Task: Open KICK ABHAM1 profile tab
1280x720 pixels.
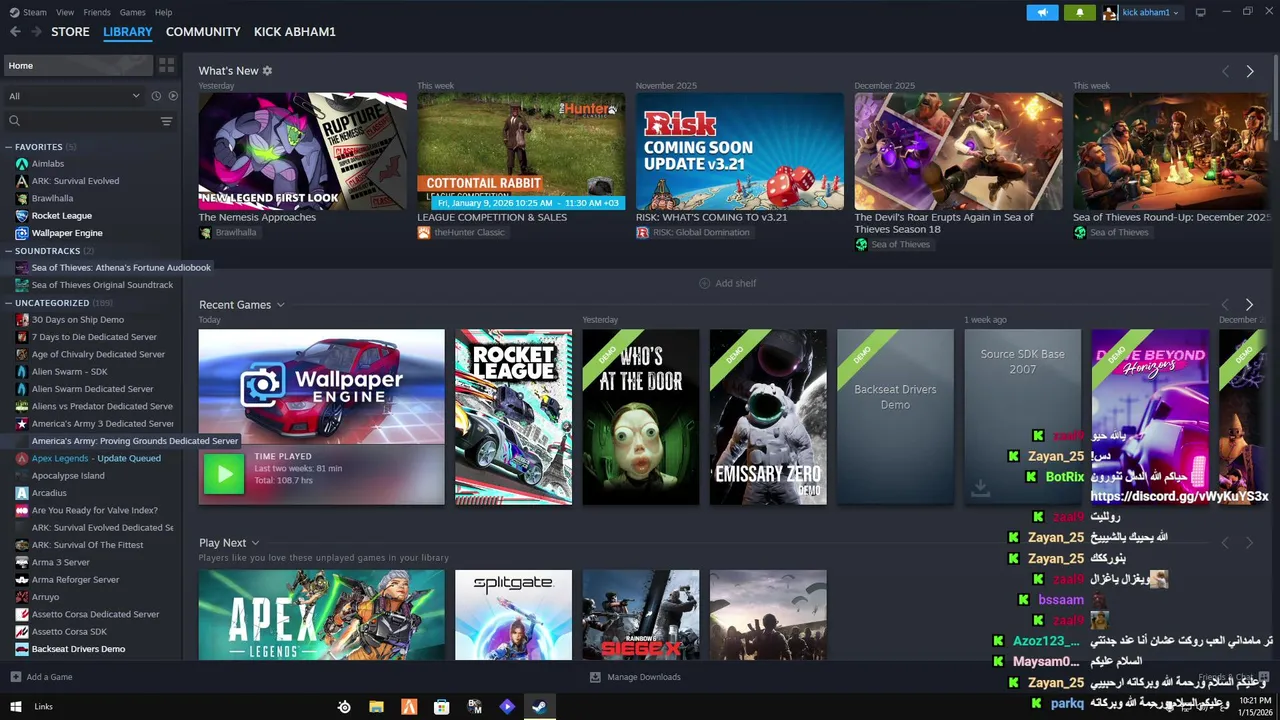Action: (295, 32)
